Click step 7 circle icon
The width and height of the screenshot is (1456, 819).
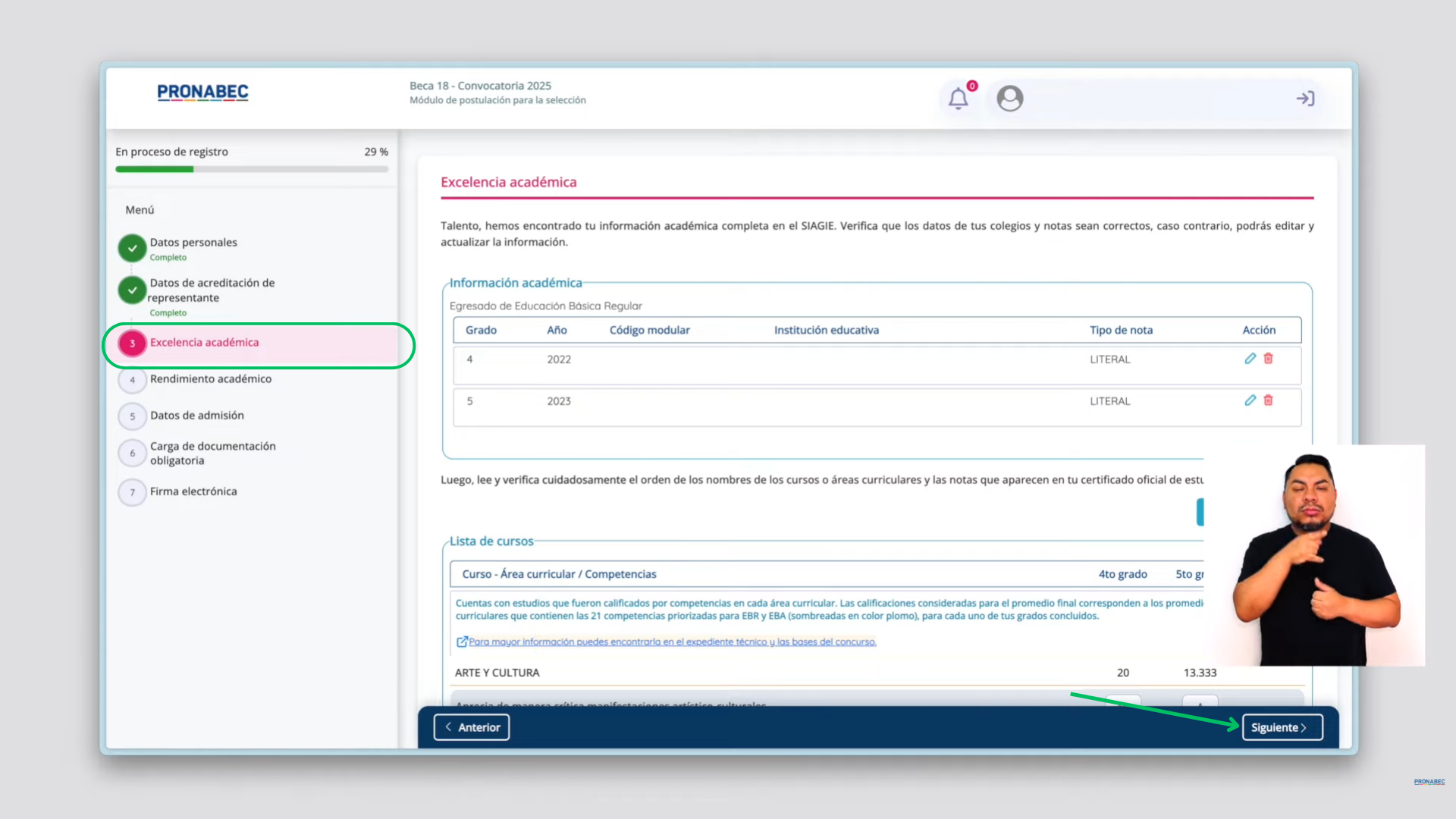pos(132,492)
